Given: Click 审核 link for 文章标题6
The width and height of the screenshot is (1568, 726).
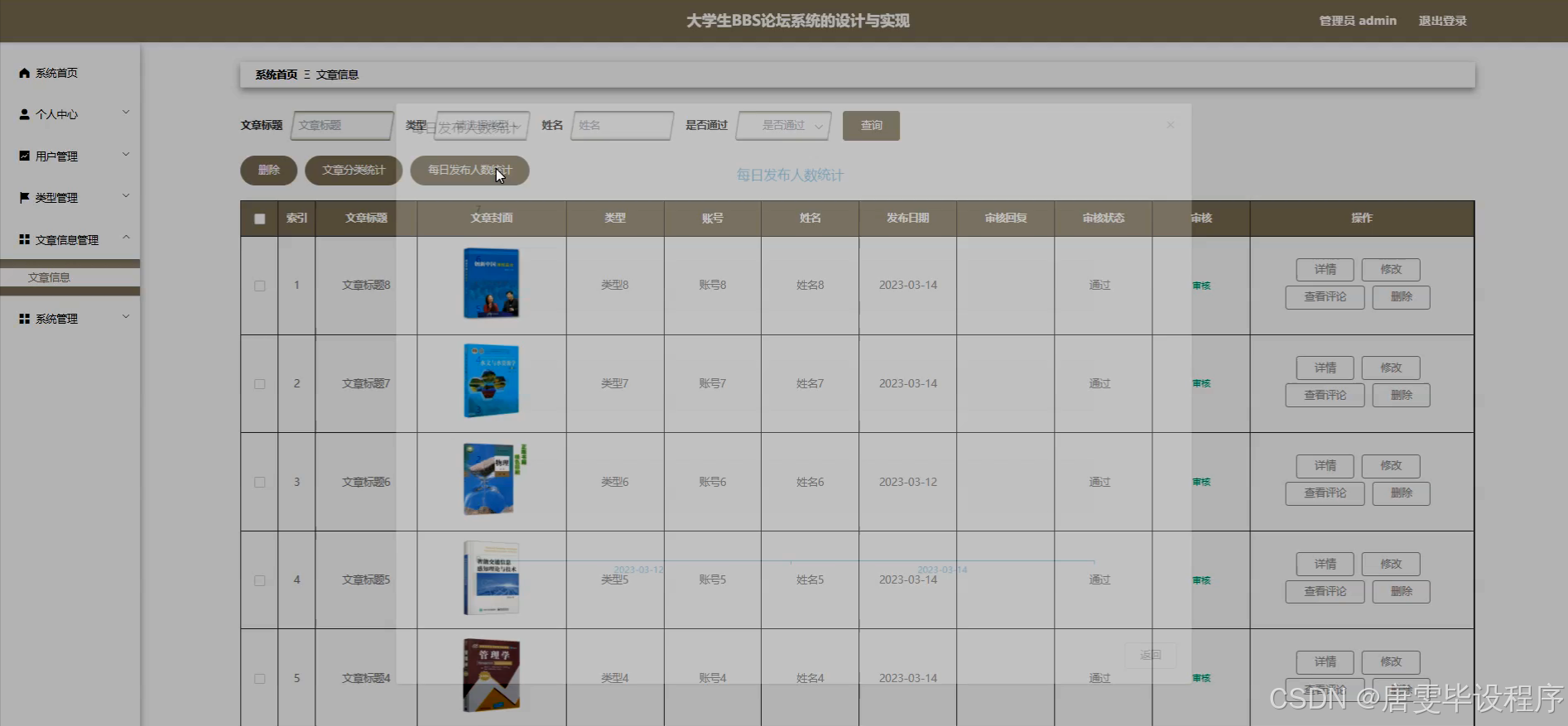Looking at the screenshot, I should [1201, 482].
